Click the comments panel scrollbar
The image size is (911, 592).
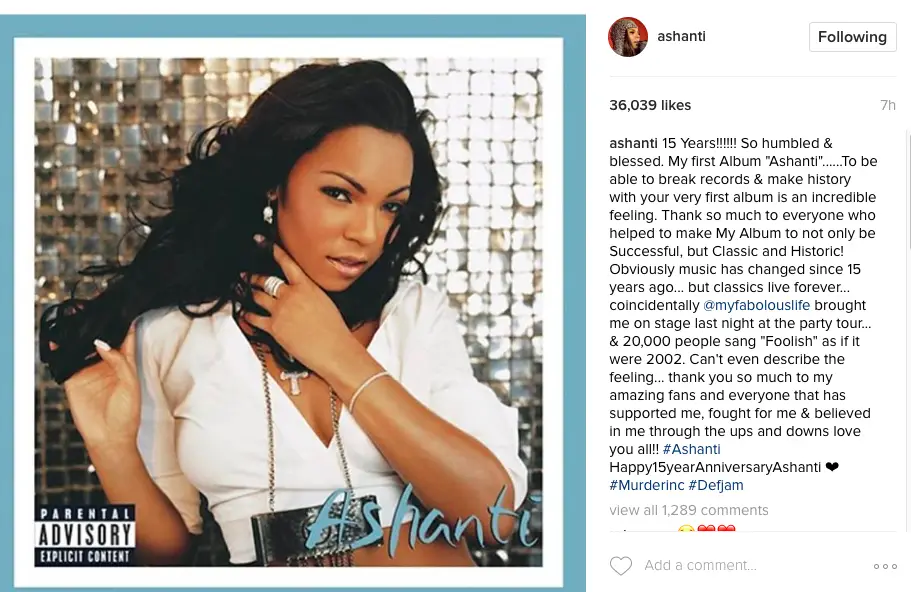908,331
